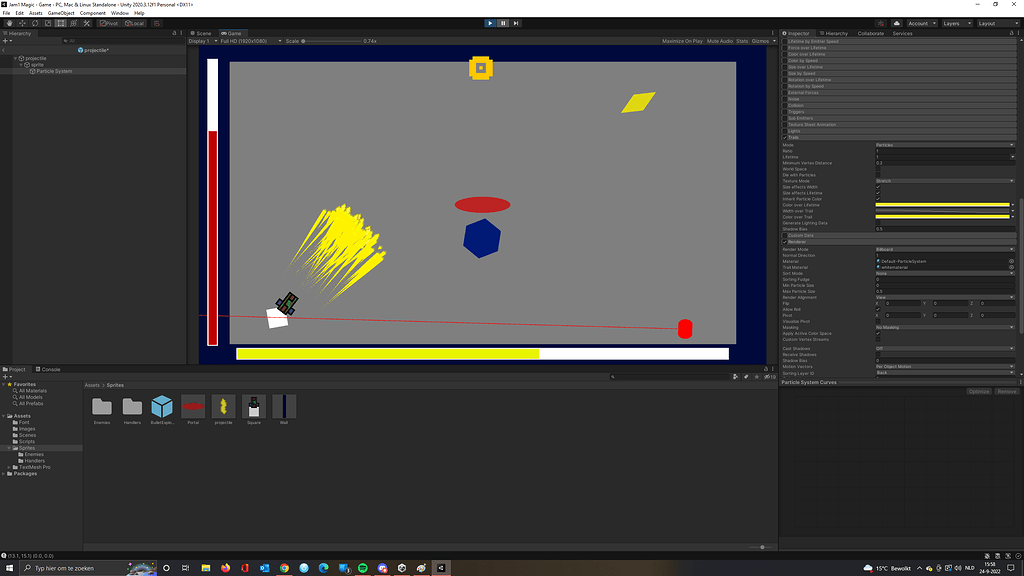Select the Hand tool in the toolbar

tap(10, 23)
